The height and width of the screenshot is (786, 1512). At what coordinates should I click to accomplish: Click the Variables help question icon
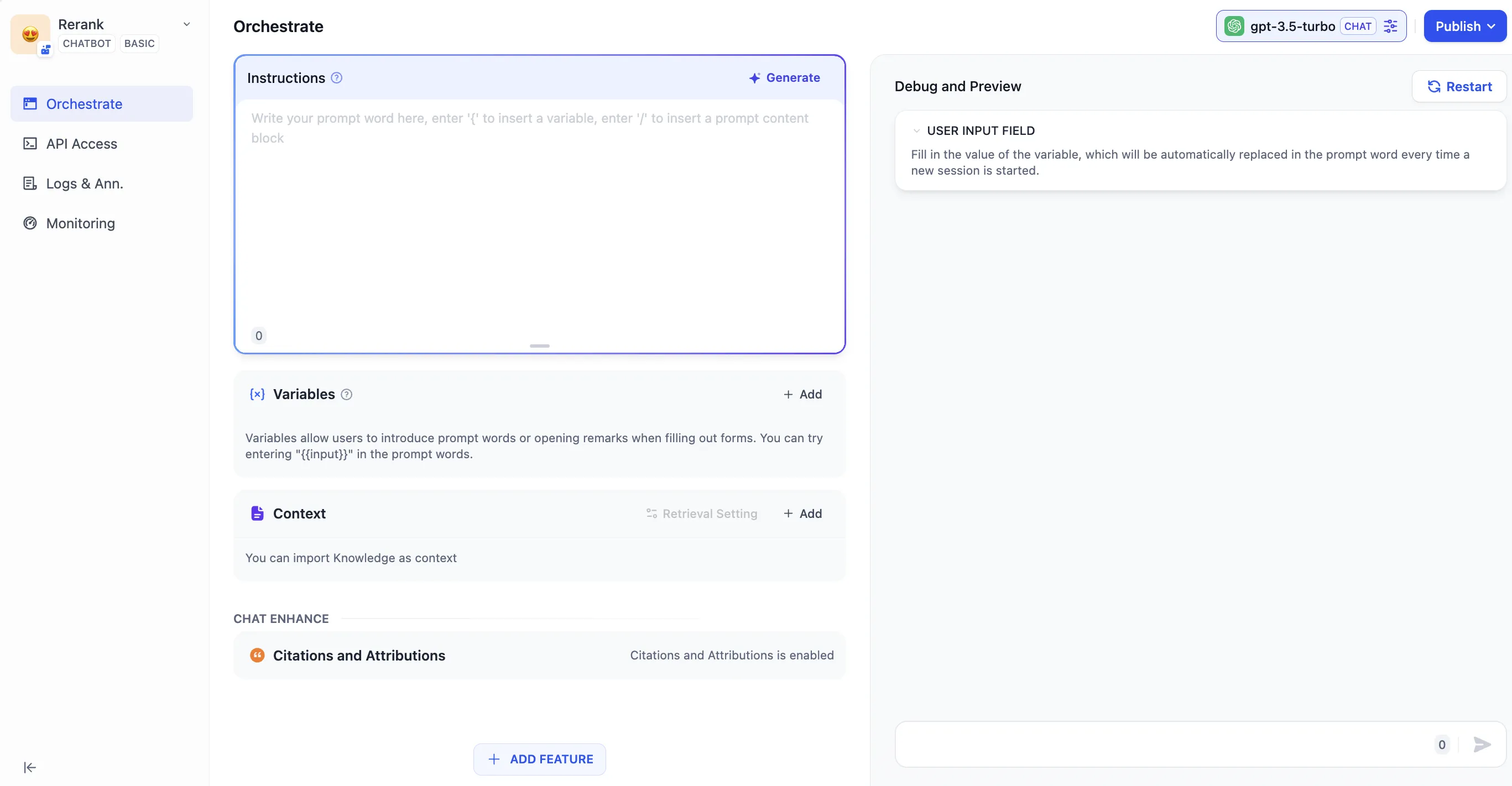[x=346, y=394]
